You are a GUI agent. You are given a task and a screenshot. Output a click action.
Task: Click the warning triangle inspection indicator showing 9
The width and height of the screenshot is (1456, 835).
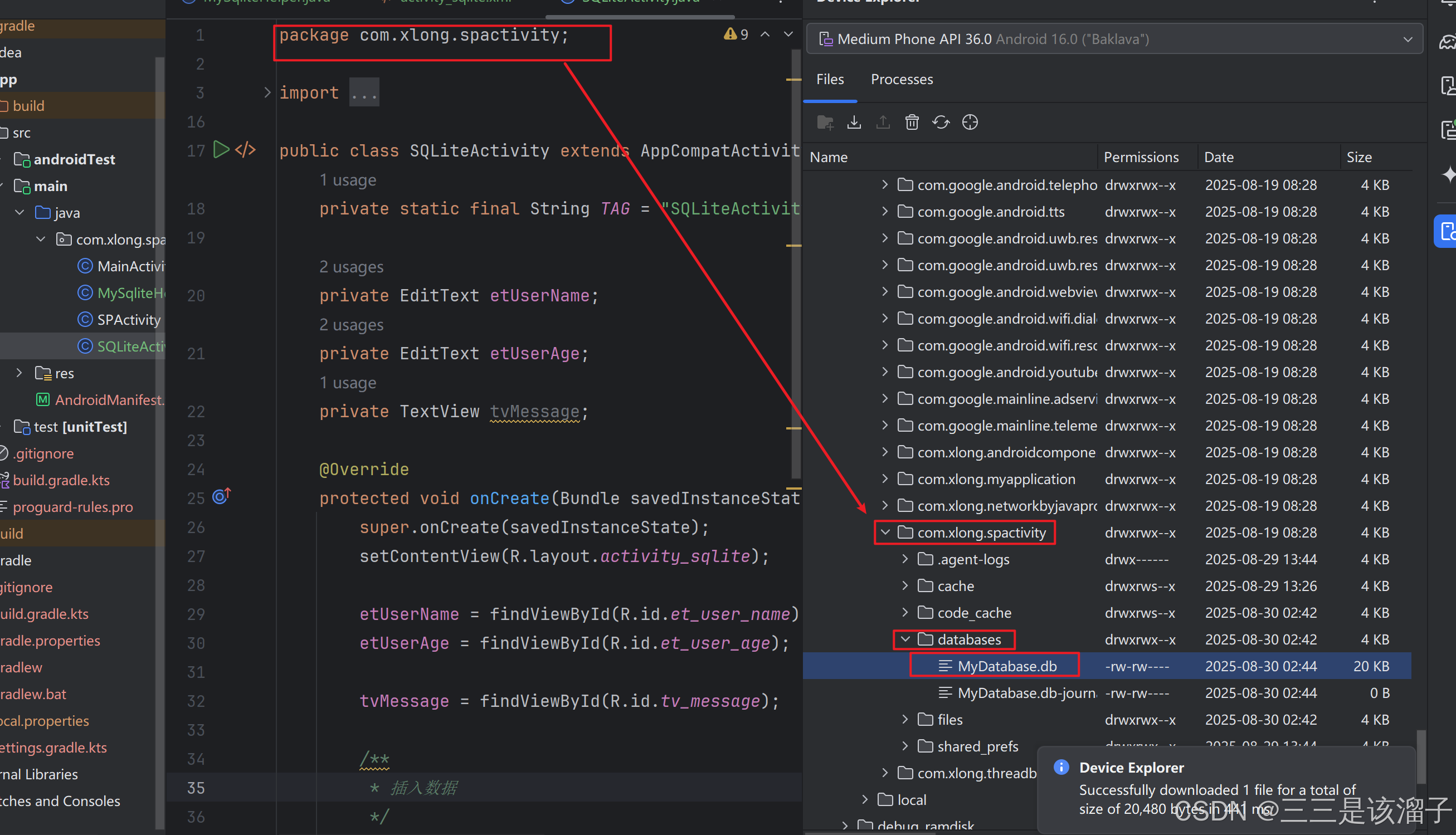[736, 34]
